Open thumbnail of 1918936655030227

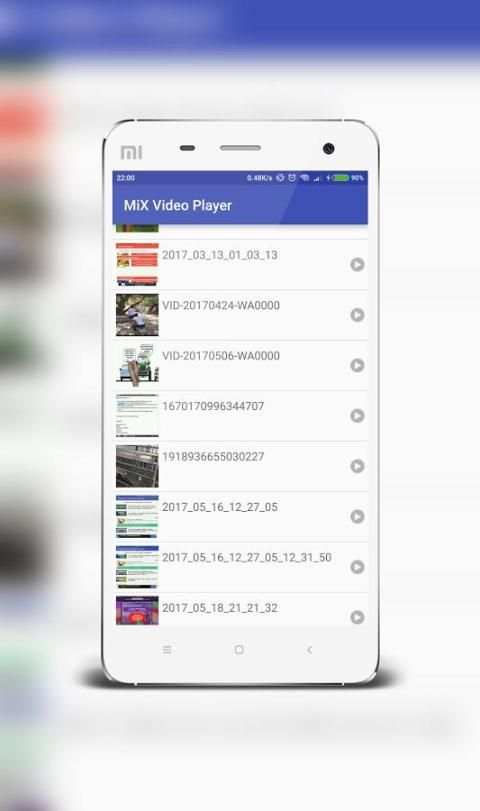tap(137, 466)
